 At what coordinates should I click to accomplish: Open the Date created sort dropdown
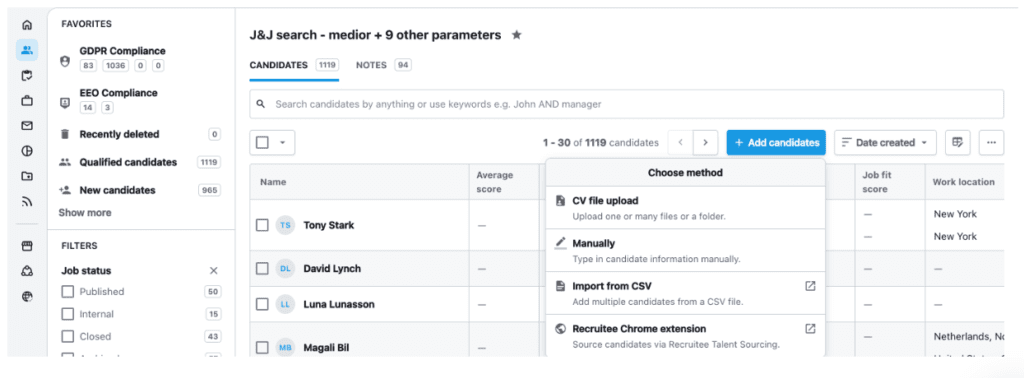tap(885, 142)
